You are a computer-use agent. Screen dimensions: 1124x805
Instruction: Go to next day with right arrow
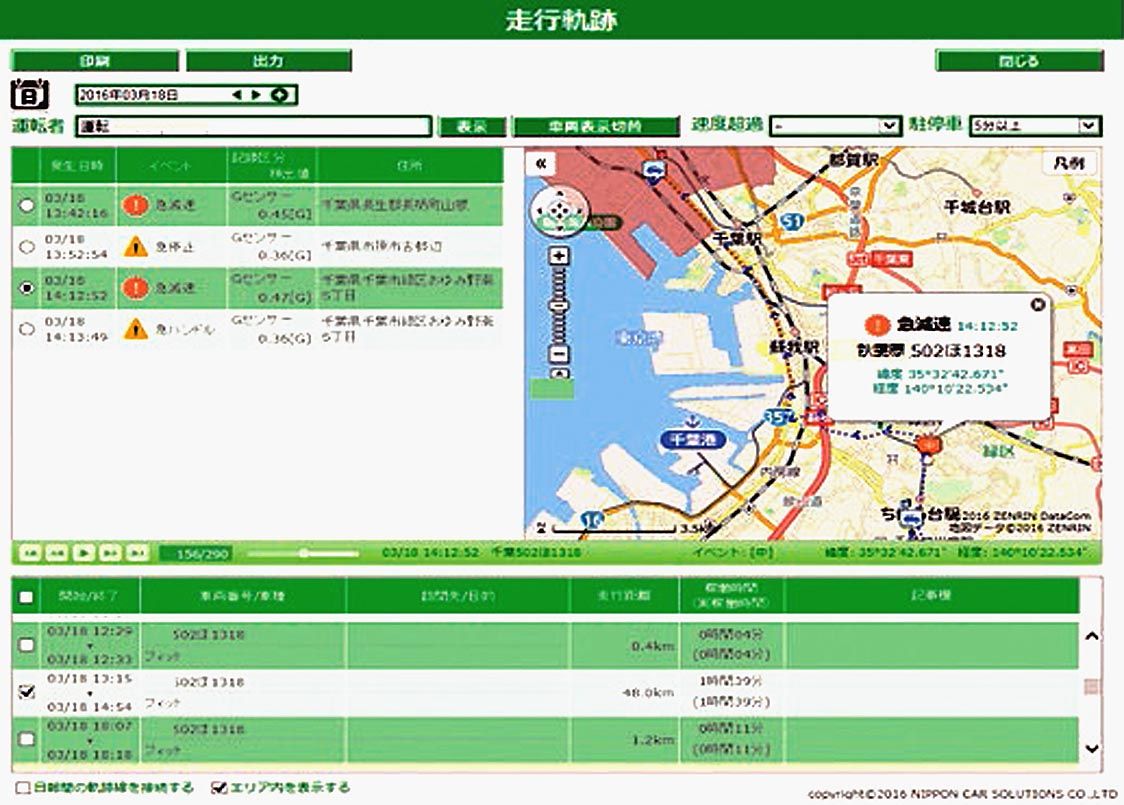point(256,95)
